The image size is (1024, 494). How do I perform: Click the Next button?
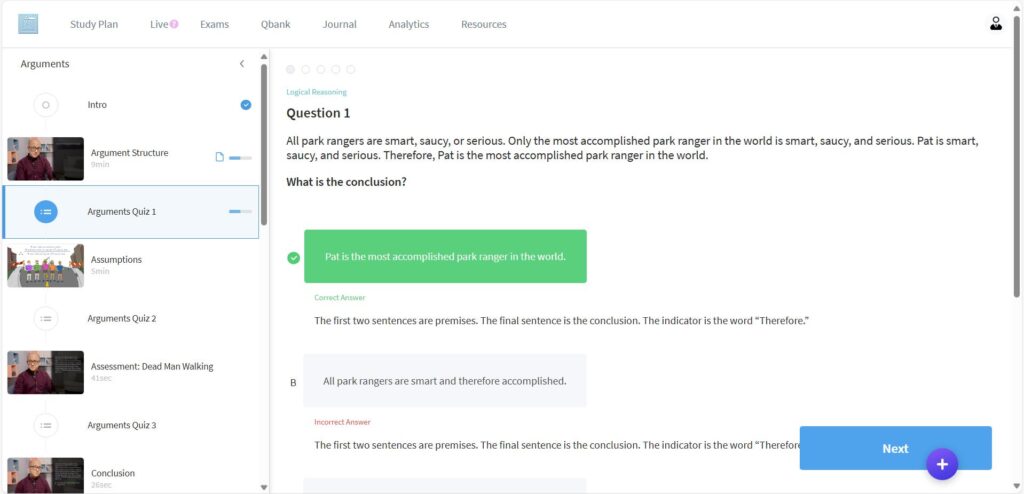pos(895,448)
